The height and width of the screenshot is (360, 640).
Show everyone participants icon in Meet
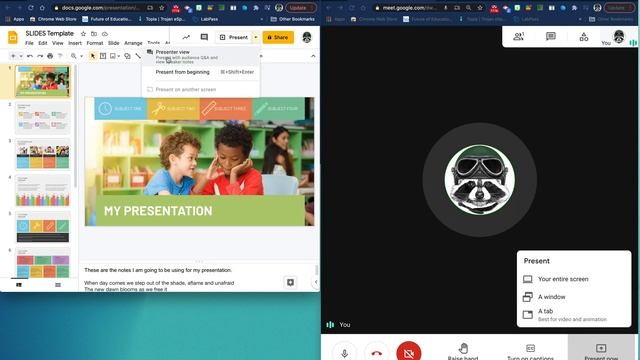[x=518, y=37]
